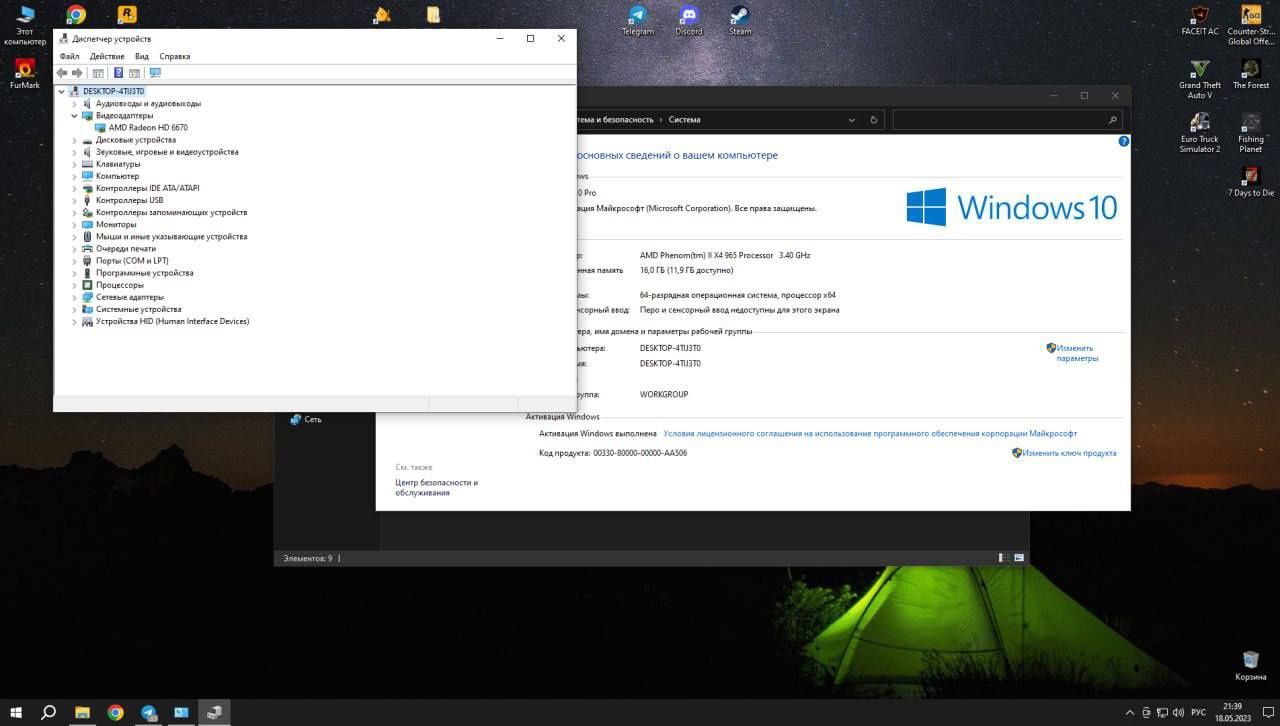The height and width of the screenshot is (726, 1280).
Task: Open the Windows Start menu
Action: [x=16, y=713]
